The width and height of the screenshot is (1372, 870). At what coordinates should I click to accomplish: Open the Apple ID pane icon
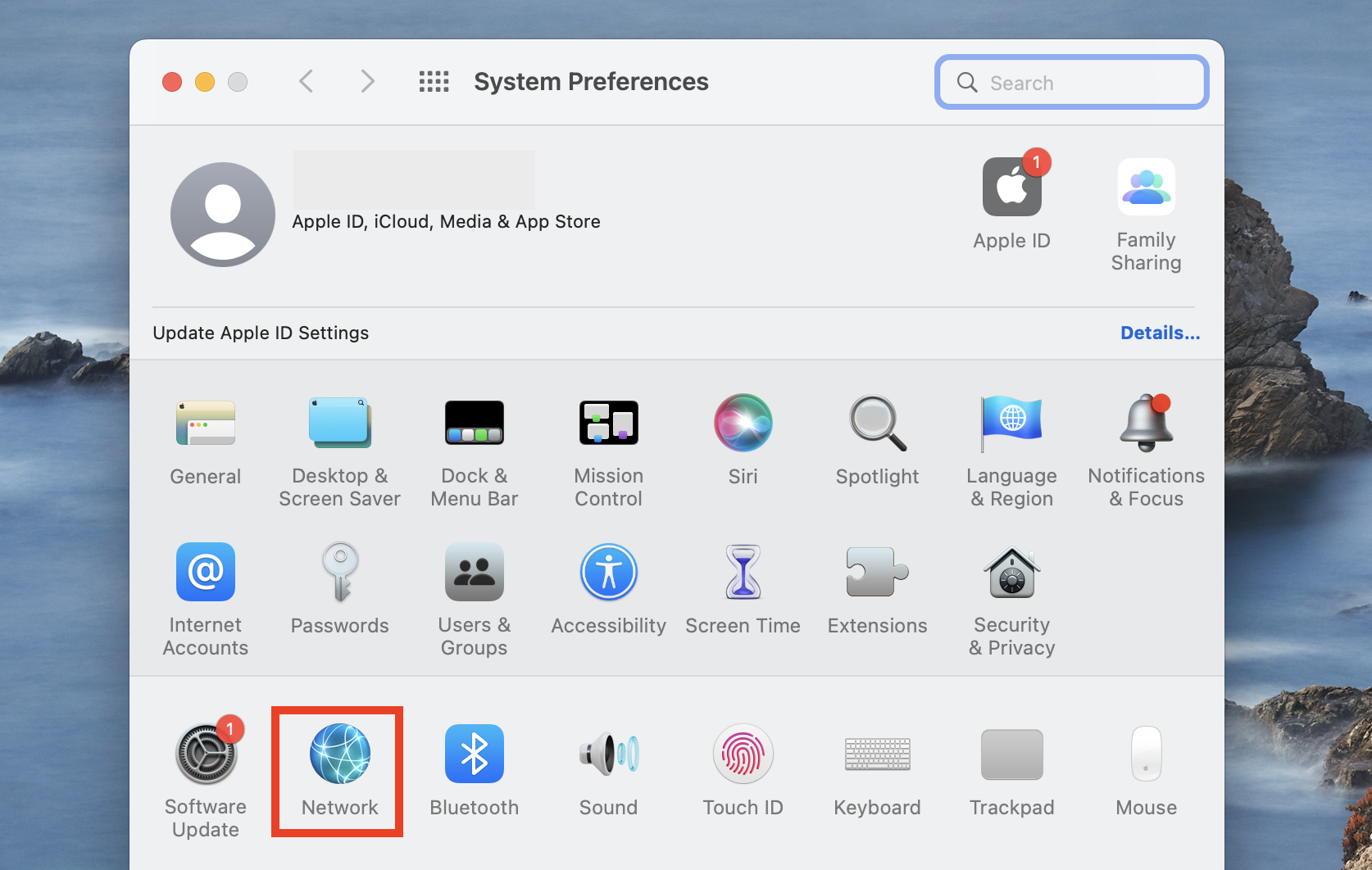pos(1012,187)
